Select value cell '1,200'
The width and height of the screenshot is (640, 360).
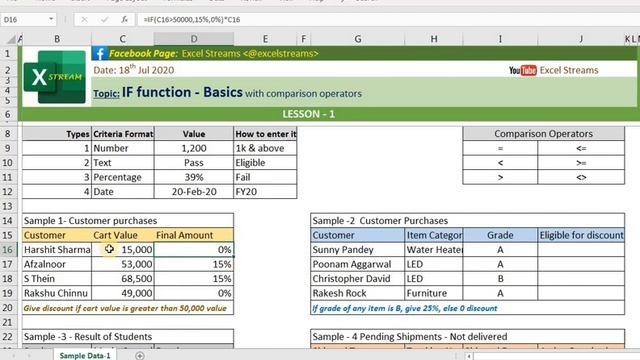pos(194,148)
